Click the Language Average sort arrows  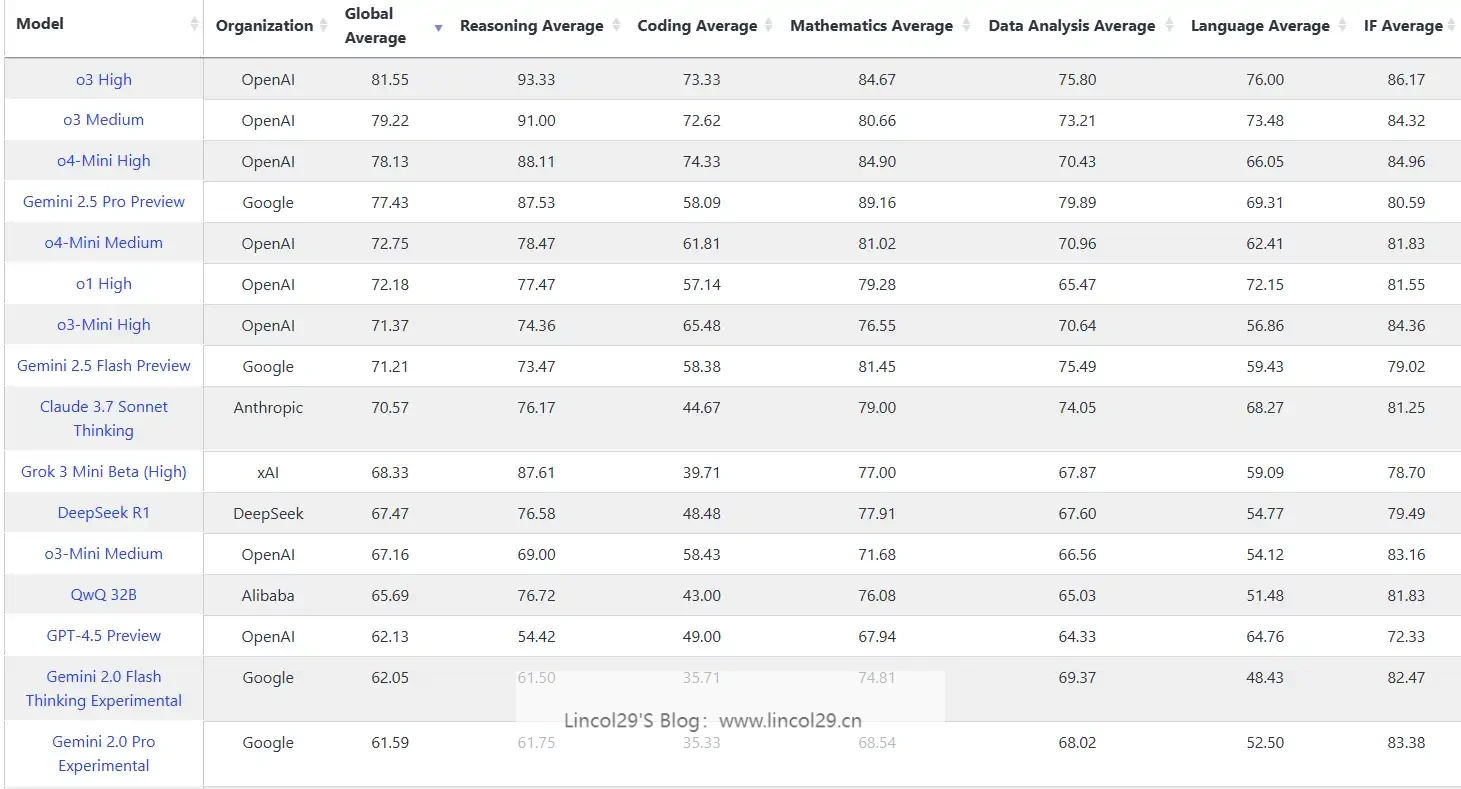point(1342,26)
